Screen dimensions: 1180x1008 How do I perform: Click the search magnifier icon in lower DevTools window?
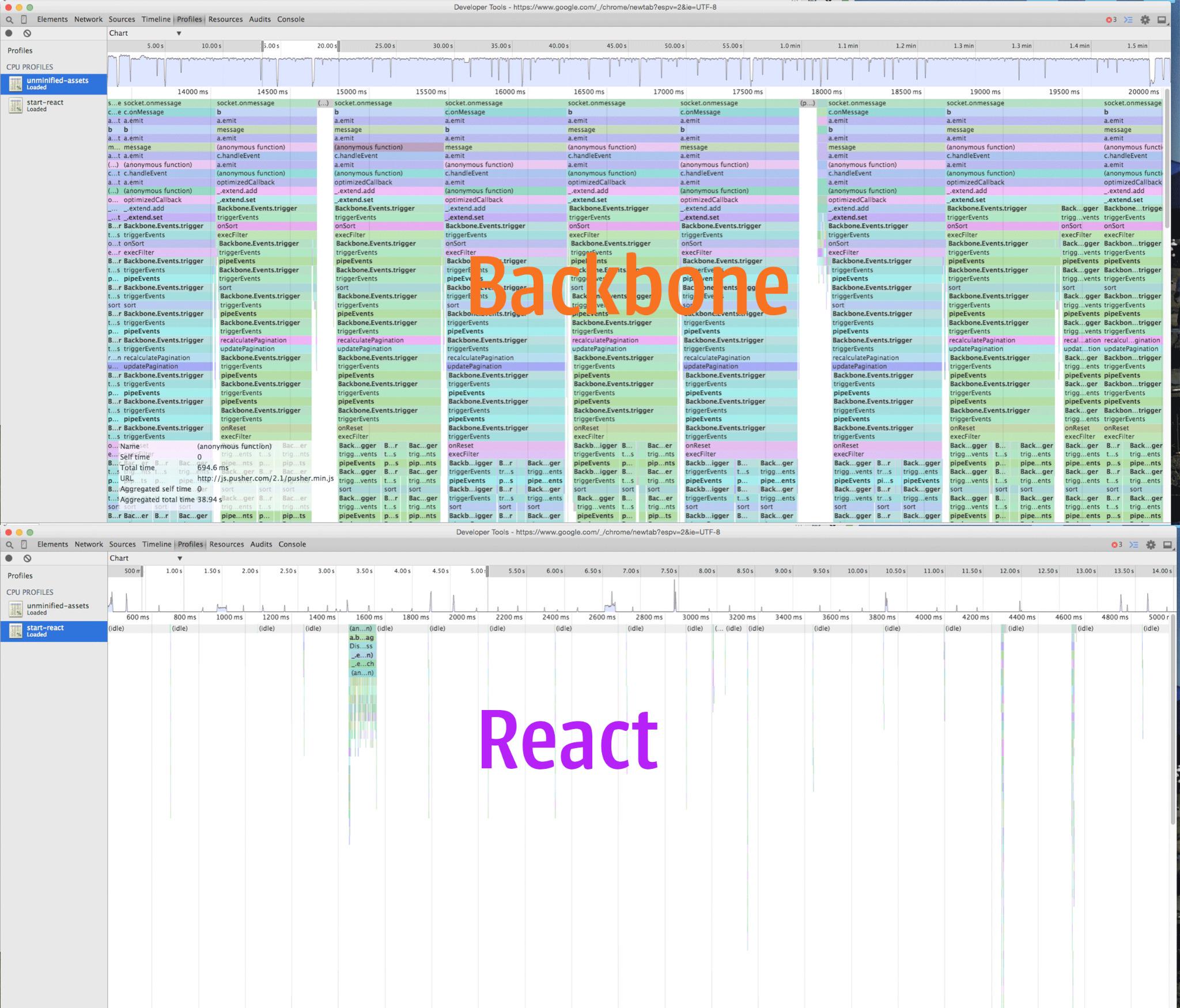[x=9, y=545]
